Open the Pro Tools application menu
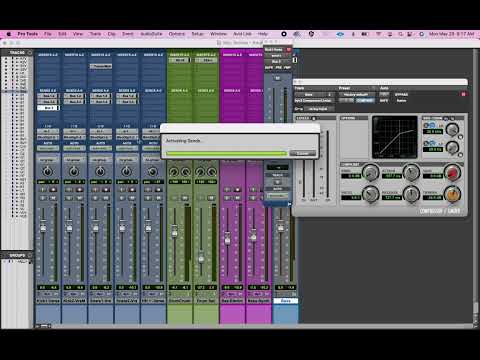Image resolution: width=480 pixels, height=360 pixels. 28,34
